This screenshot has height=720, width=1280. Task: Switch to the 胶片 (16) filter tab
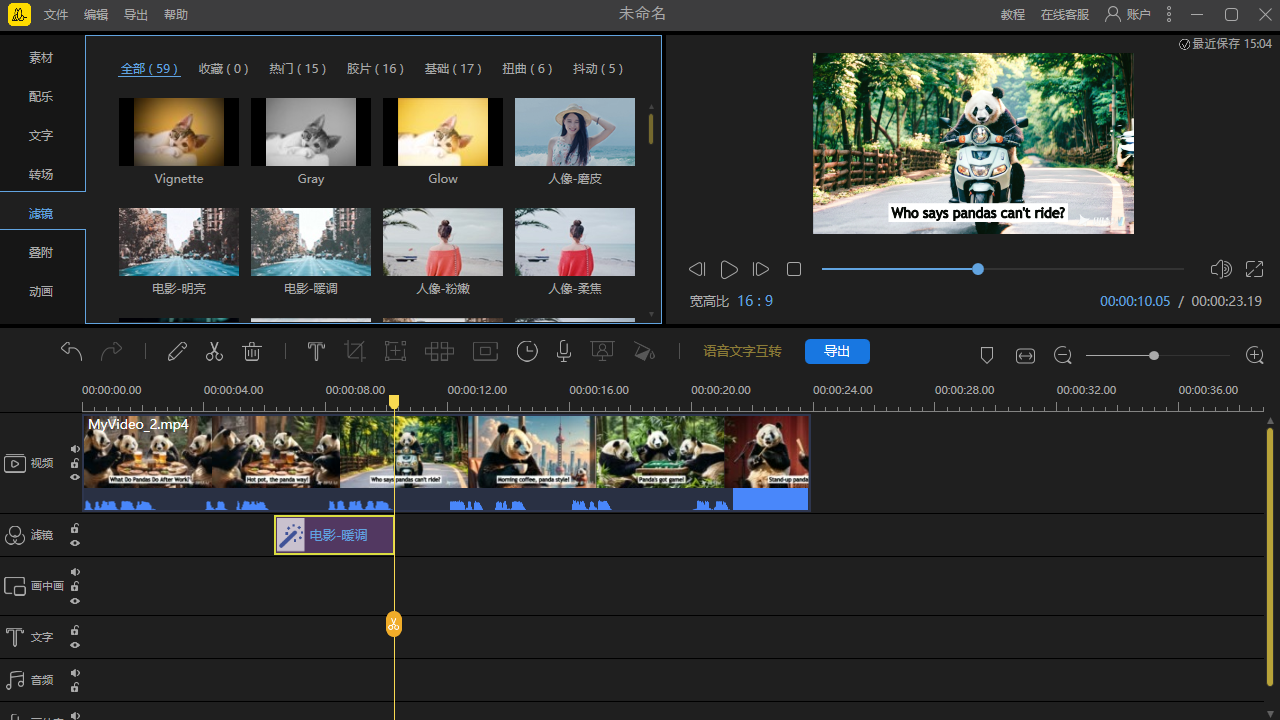(375, 69)
